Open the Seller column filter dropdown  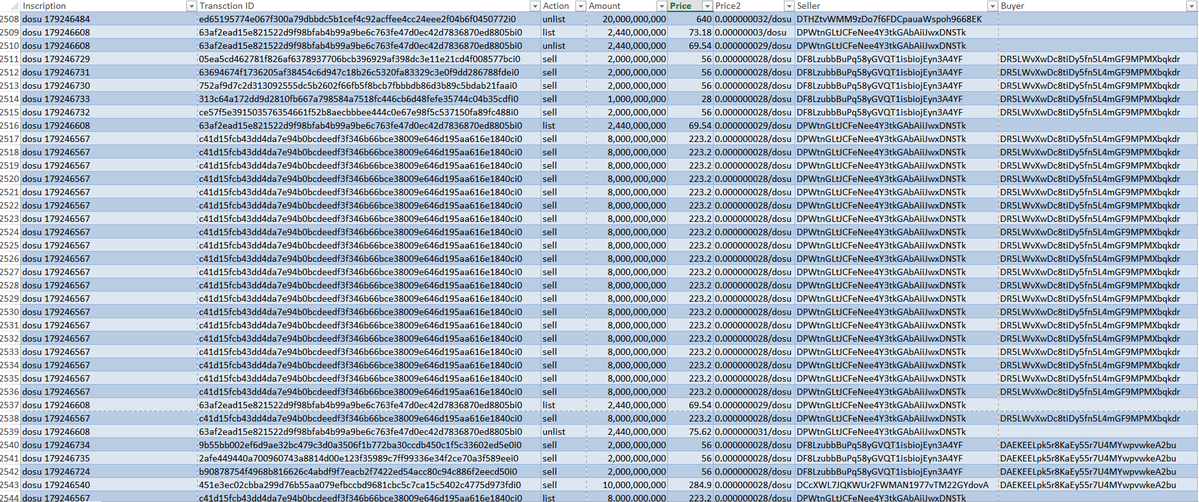(x=991, y=5)
